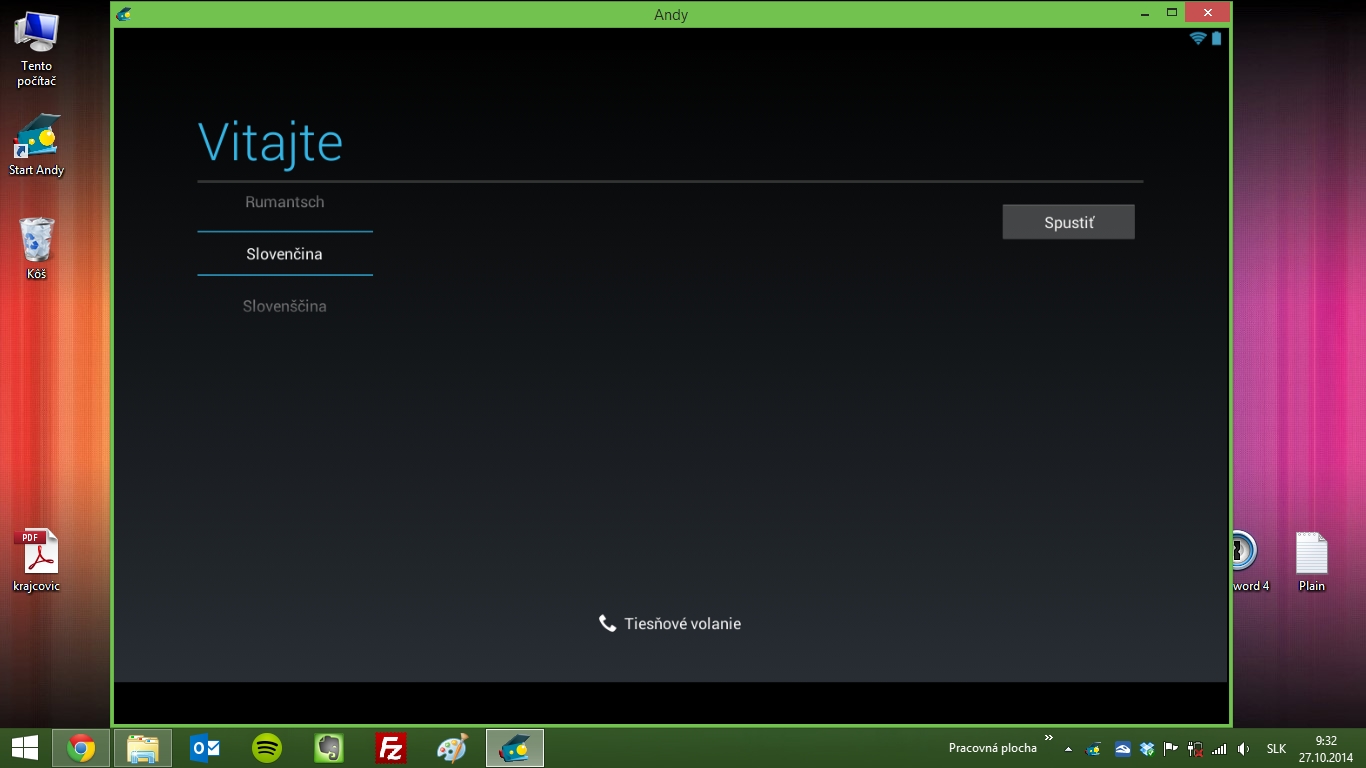
Task: Open the Windows Start button
Action: coord(25,748)
